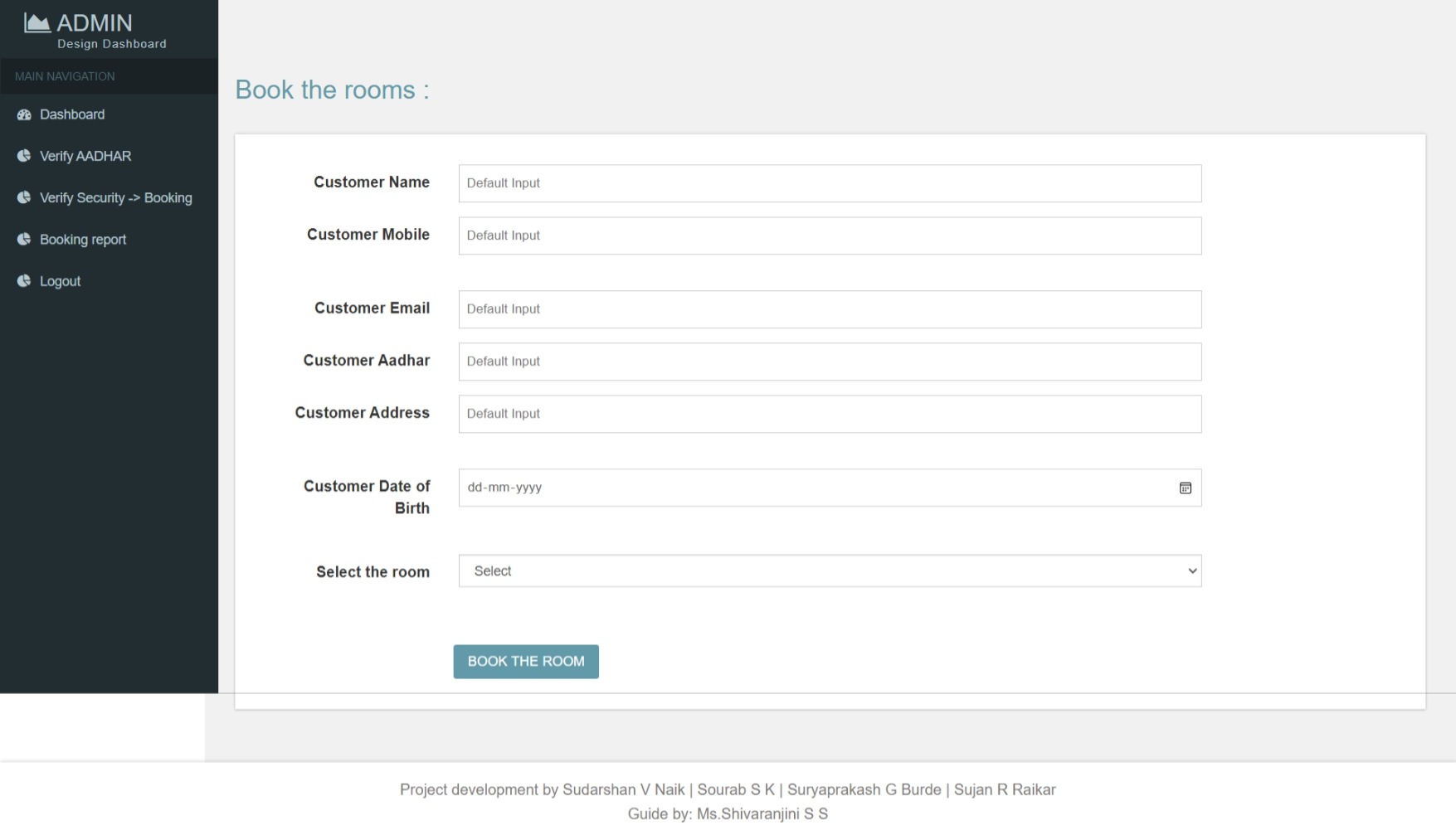Open the Booking report page
This screenshot has height=840, width=1456.
(83, 240)
